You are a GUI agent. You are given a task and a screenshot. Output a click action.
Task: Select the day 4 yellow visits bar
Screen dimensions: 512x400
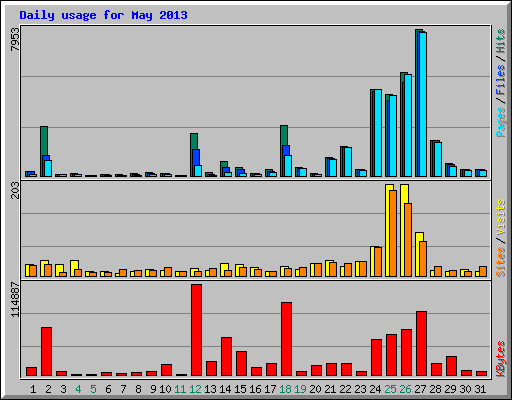tap(74, 268)
